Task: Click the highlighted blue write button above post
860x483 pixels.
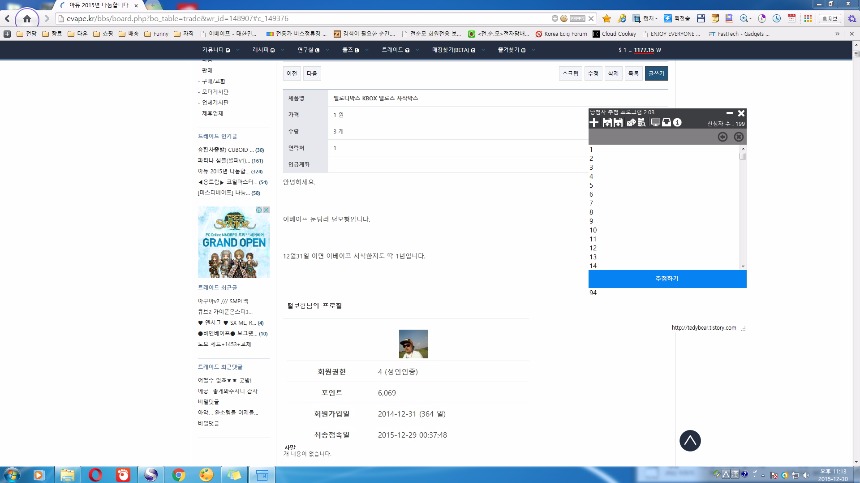Action: click(x=656, y=73)
